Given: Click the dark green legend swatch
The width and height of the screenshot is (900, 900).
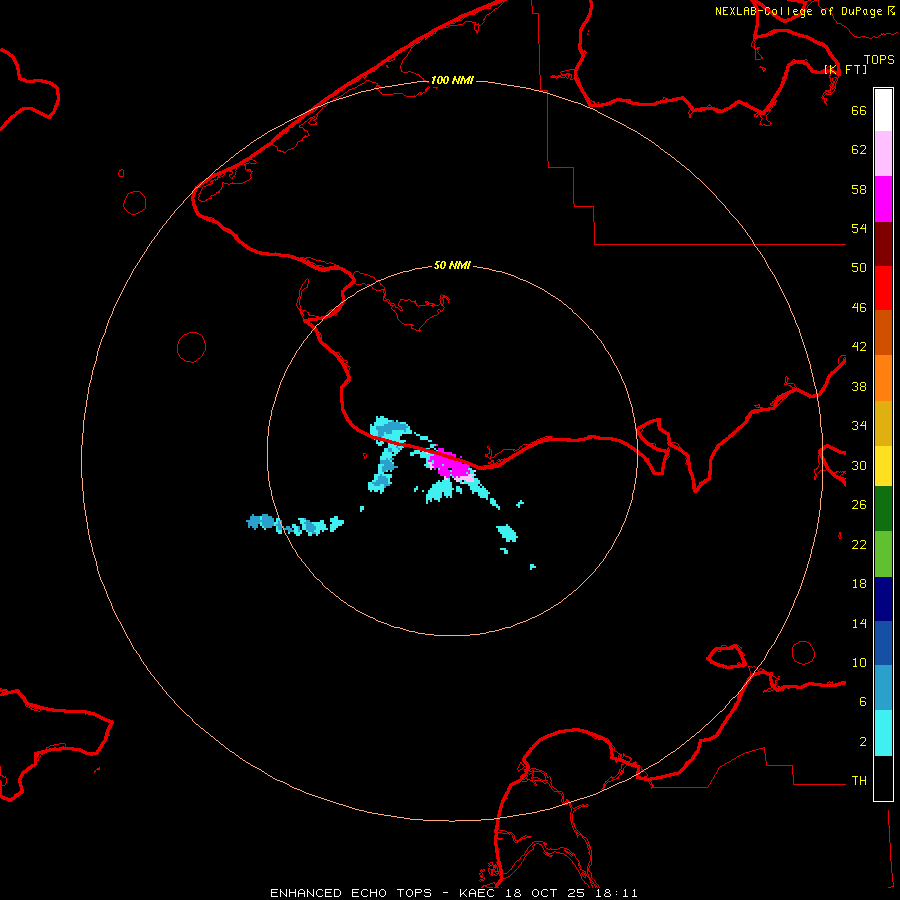Looking at the screenshot, I should (x=883, y=509).
